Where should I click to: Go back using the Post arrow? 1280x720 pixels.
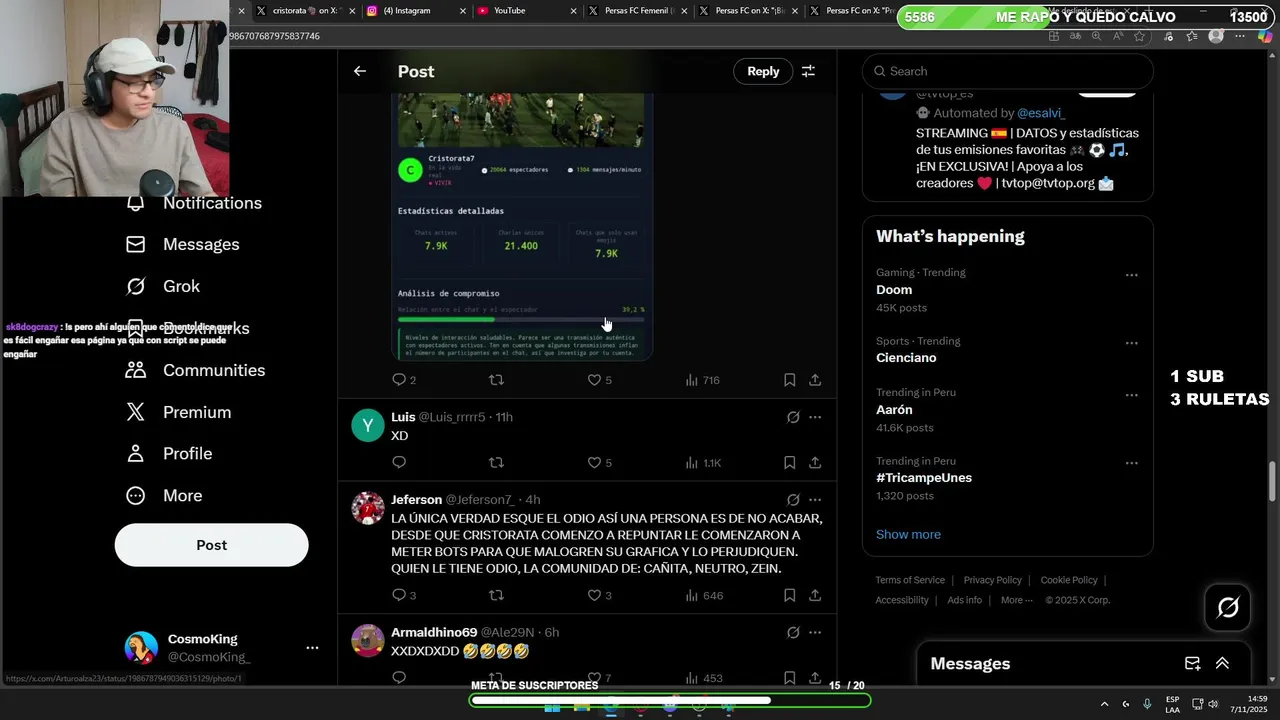point(360,71)
